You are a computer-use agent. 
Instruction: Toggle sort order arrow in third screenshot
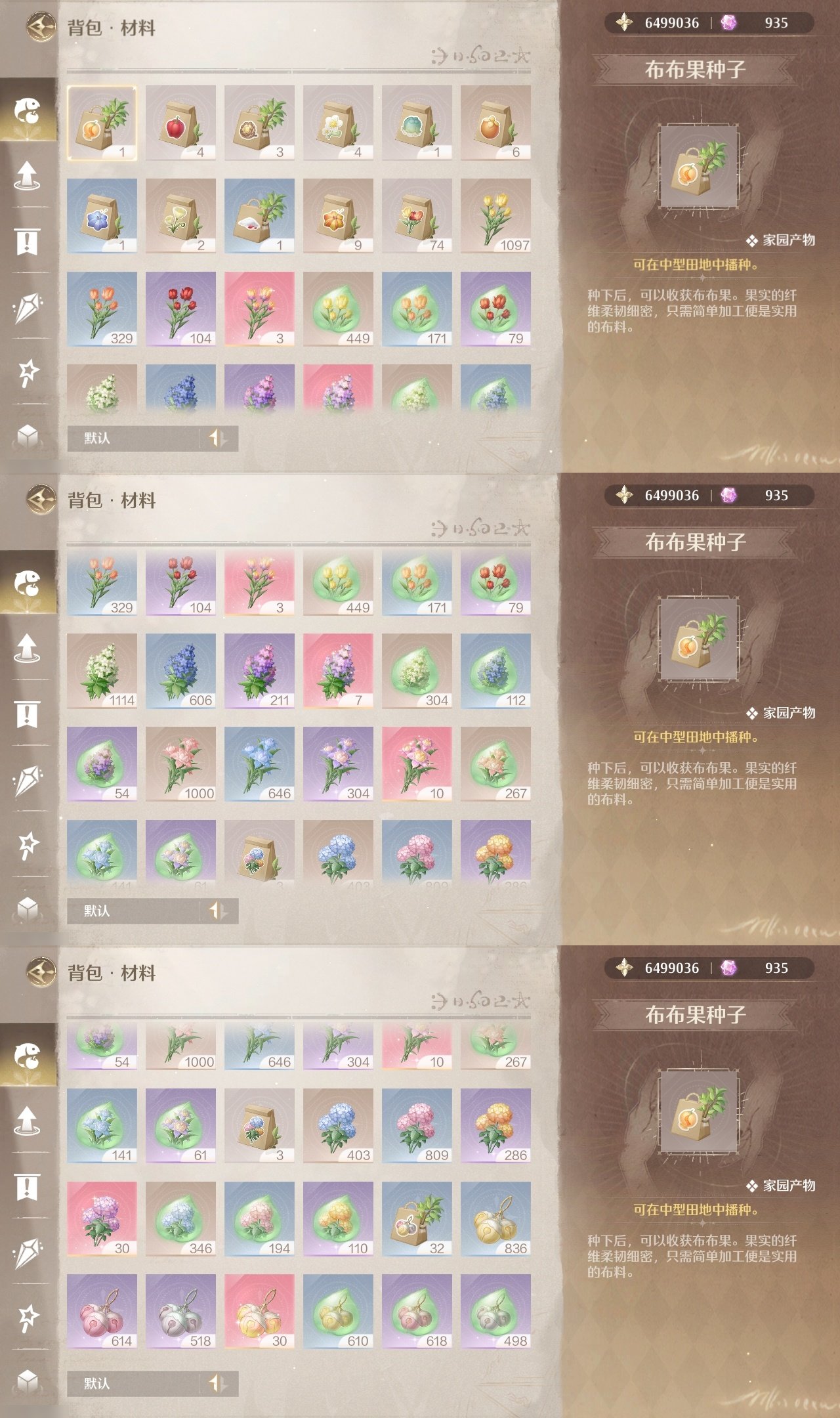[218, 1383]
